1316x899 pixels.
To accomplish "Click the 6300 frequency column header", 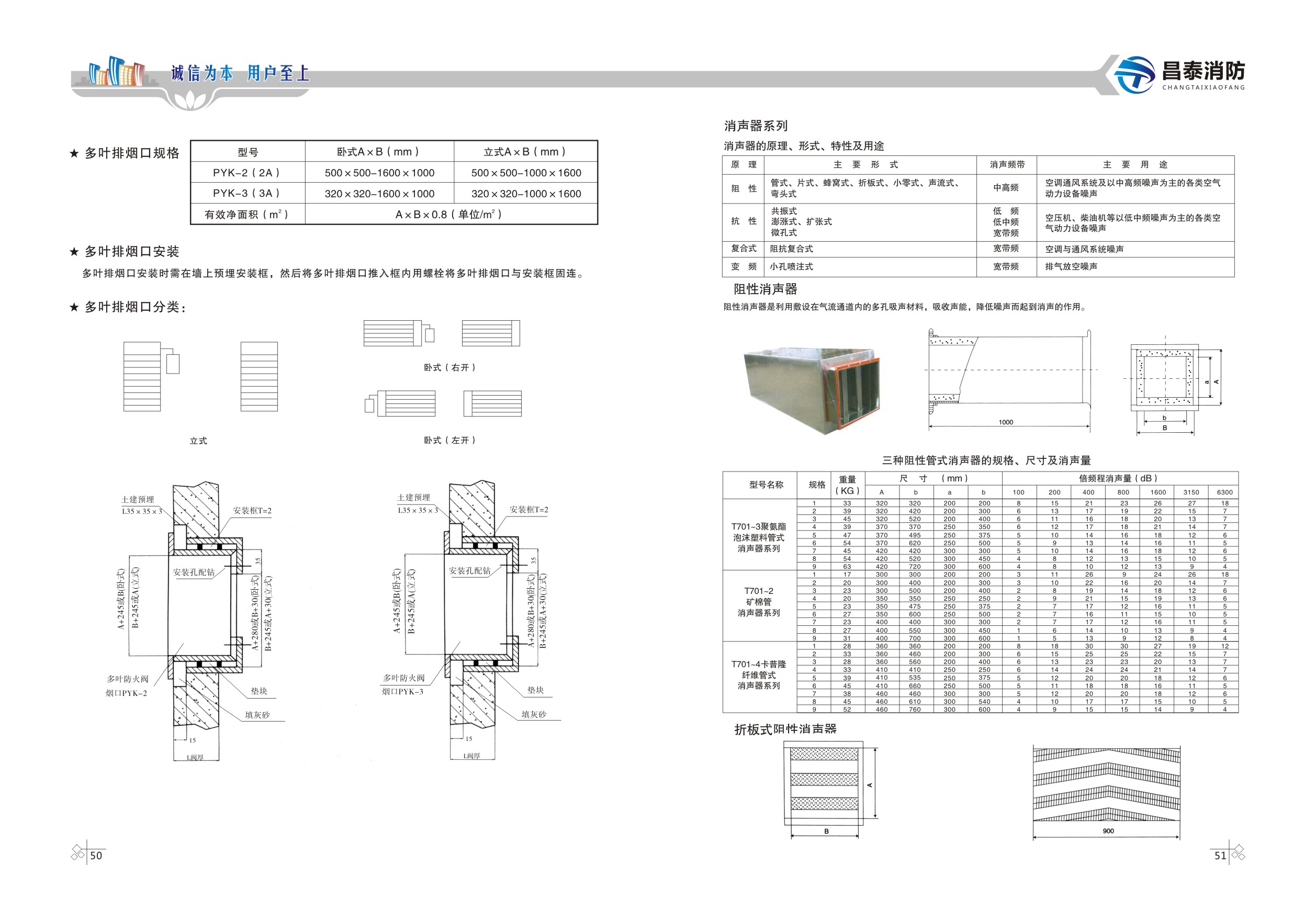I will pyautogui.click(x=1224, y=492).
